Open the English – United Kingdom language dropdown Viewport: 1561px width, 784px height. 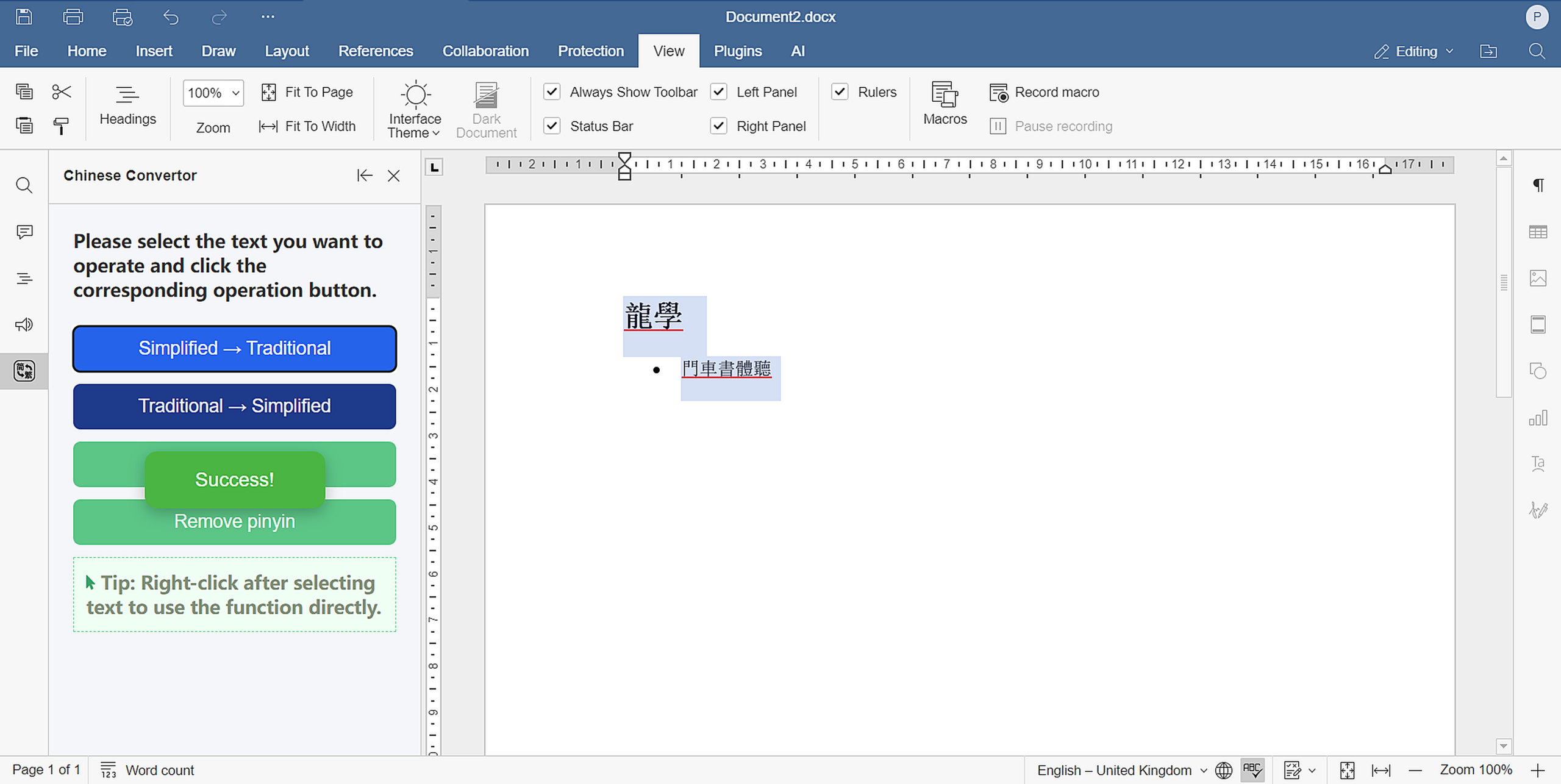click(x=1122, y=770)
